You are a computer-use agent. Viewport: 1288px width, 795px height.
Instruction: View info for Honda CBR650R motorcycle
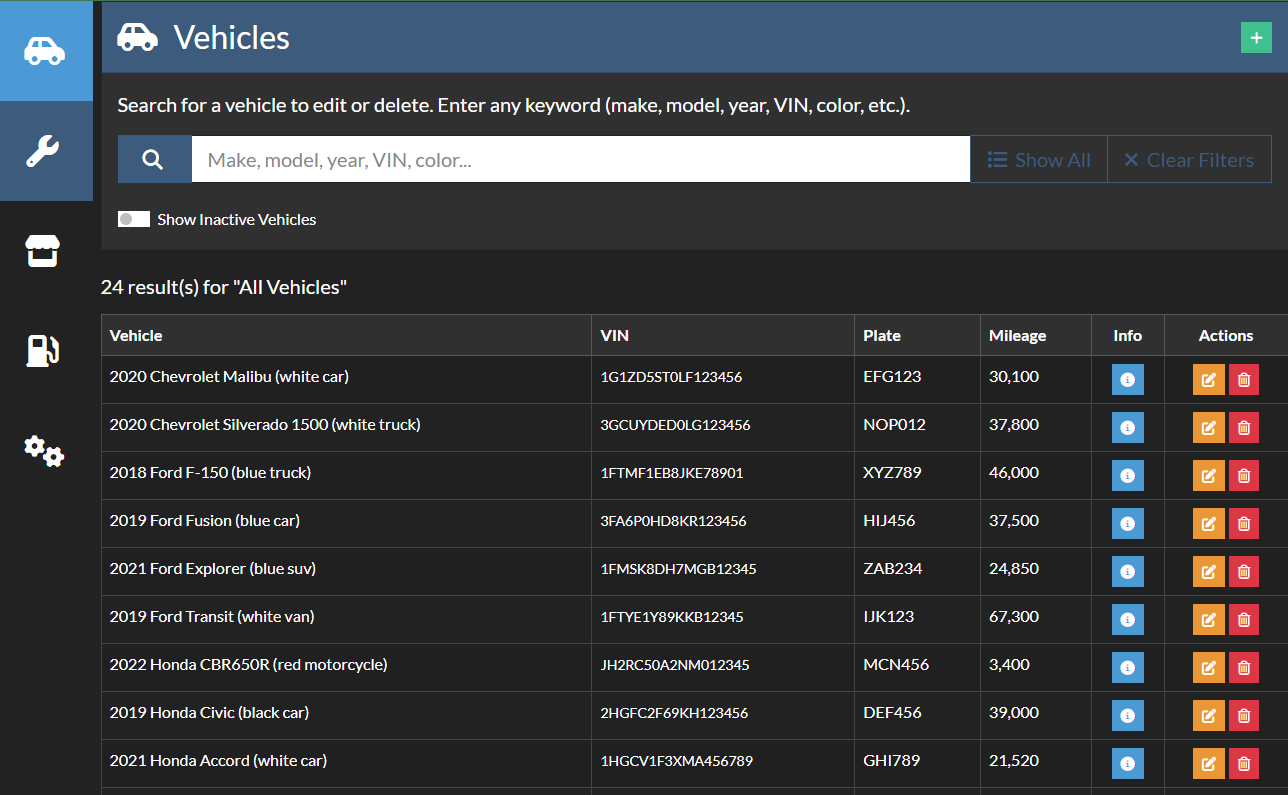pos(1128,667)
